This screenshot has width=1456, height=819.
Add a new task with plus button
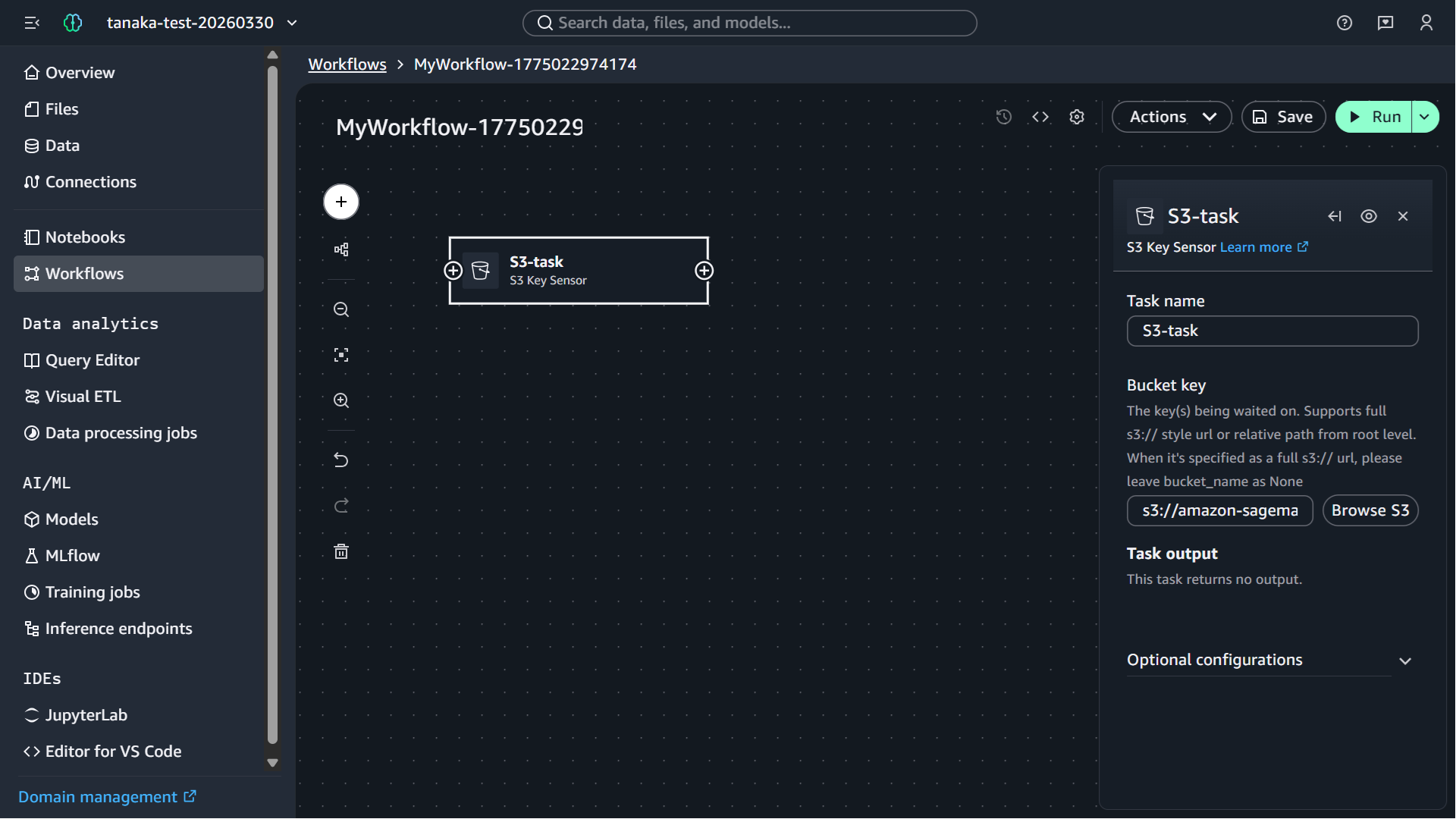pyautogui.click(x=341, y=202)
